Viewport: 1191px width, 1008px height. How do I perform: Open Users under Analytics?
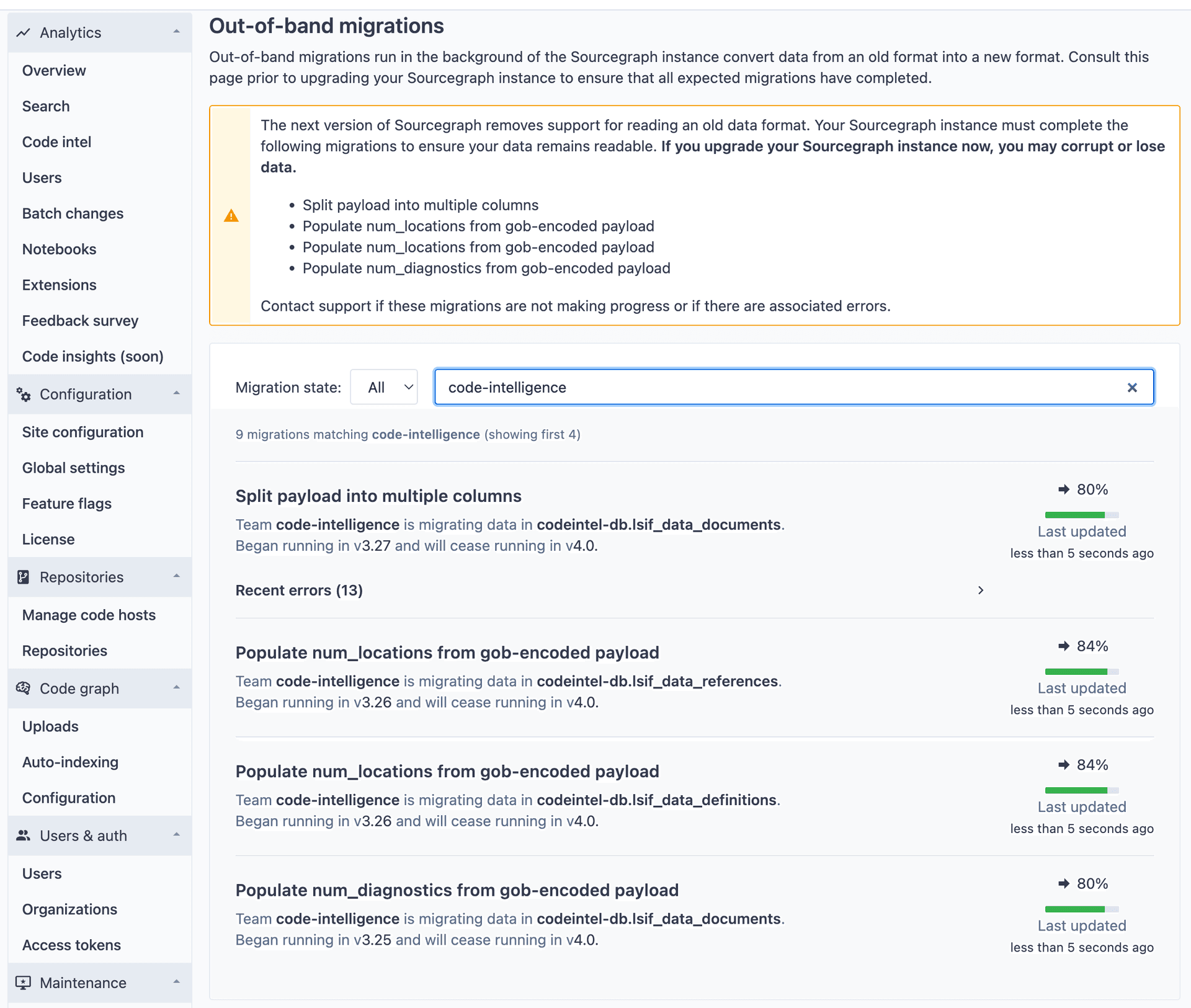(42, 178)
